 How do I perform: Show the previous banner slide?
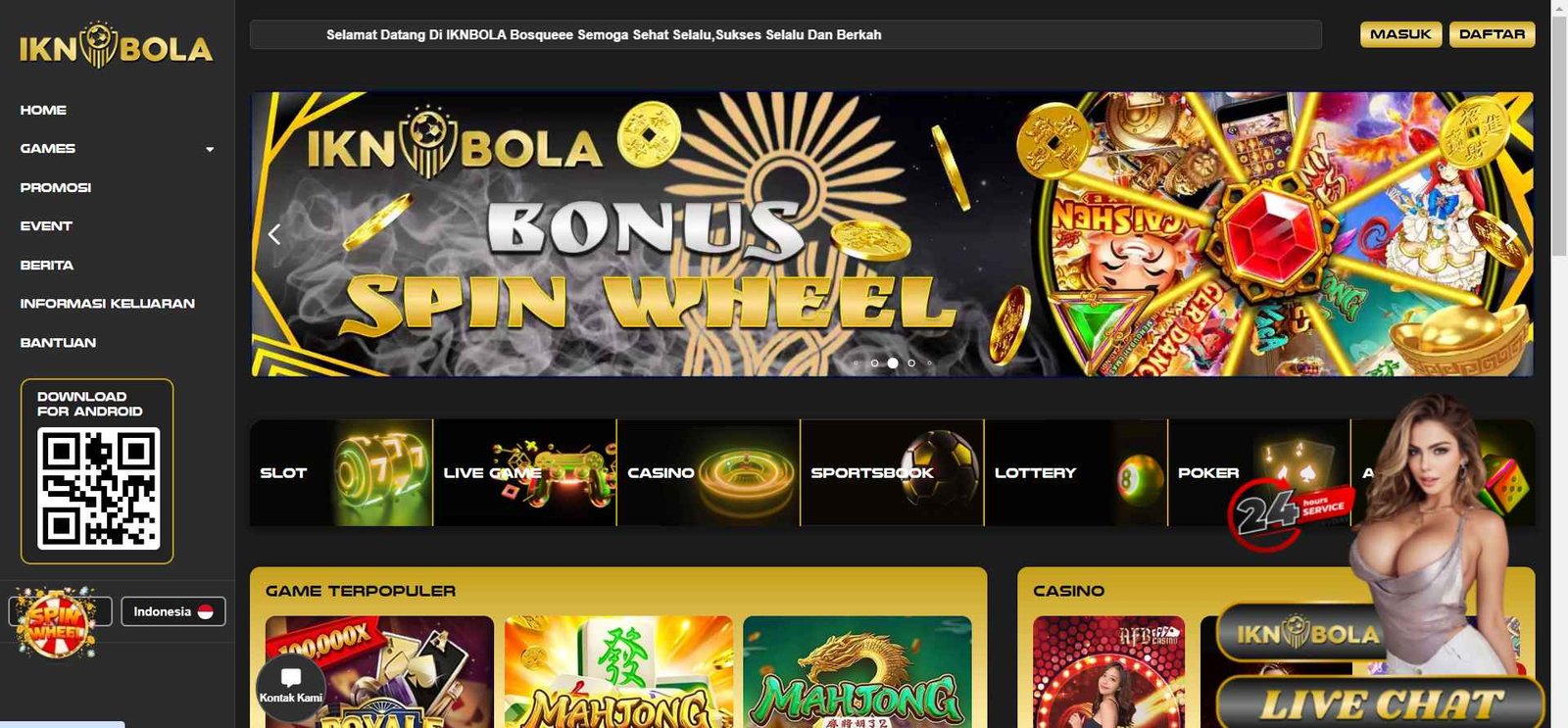coord(274,234)
